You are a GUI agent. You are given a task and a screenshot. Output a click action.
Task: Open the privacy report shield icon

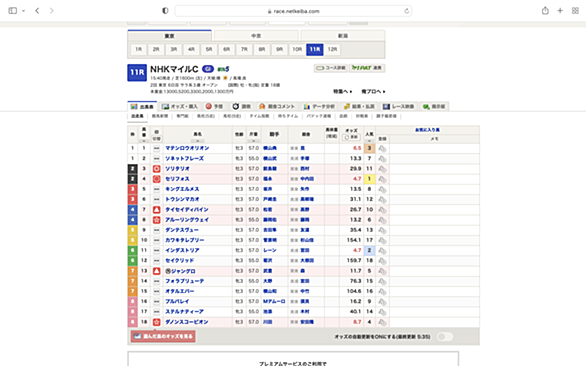pyautogui.click(x=165, y=11)
